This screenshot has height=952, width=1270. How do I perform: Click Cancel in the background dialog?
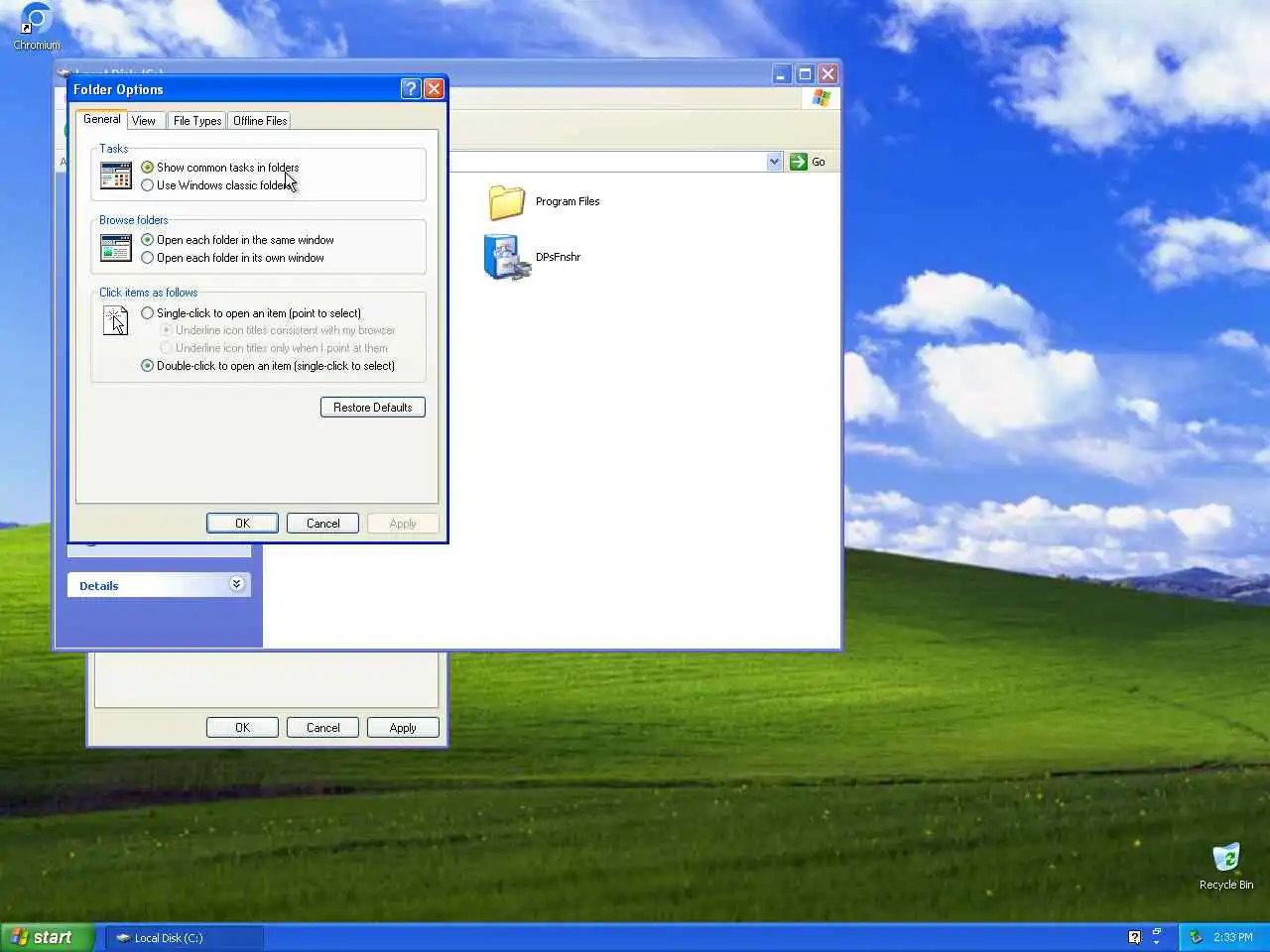(322, 728)
